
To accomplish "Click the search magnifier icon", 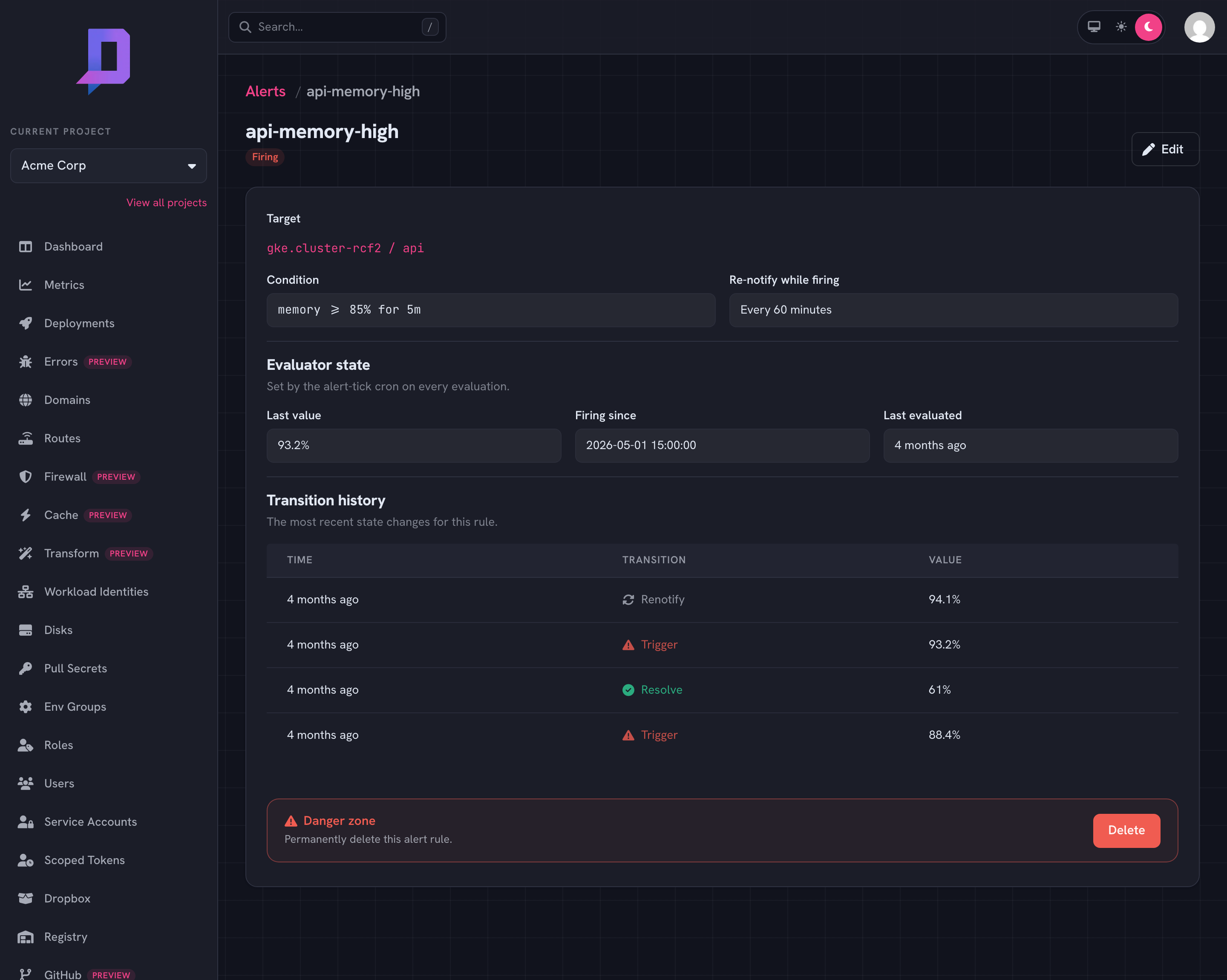I will 245,27.
